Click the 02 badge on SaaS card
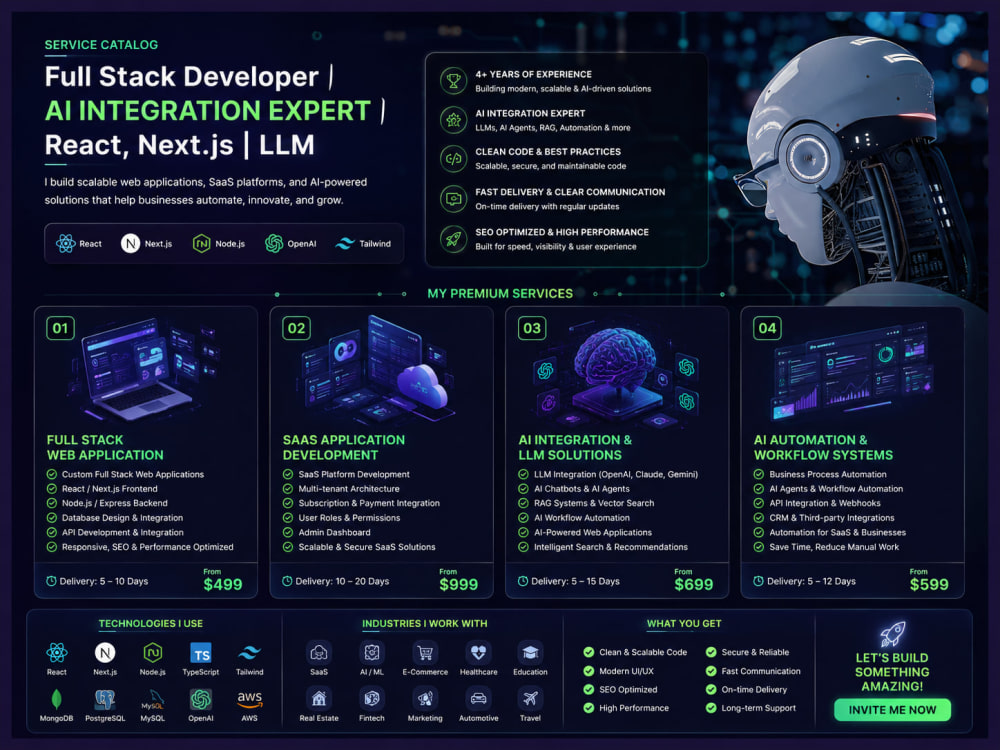The width and height of the screenshot is (1000, 750). (x=297, y=328)
